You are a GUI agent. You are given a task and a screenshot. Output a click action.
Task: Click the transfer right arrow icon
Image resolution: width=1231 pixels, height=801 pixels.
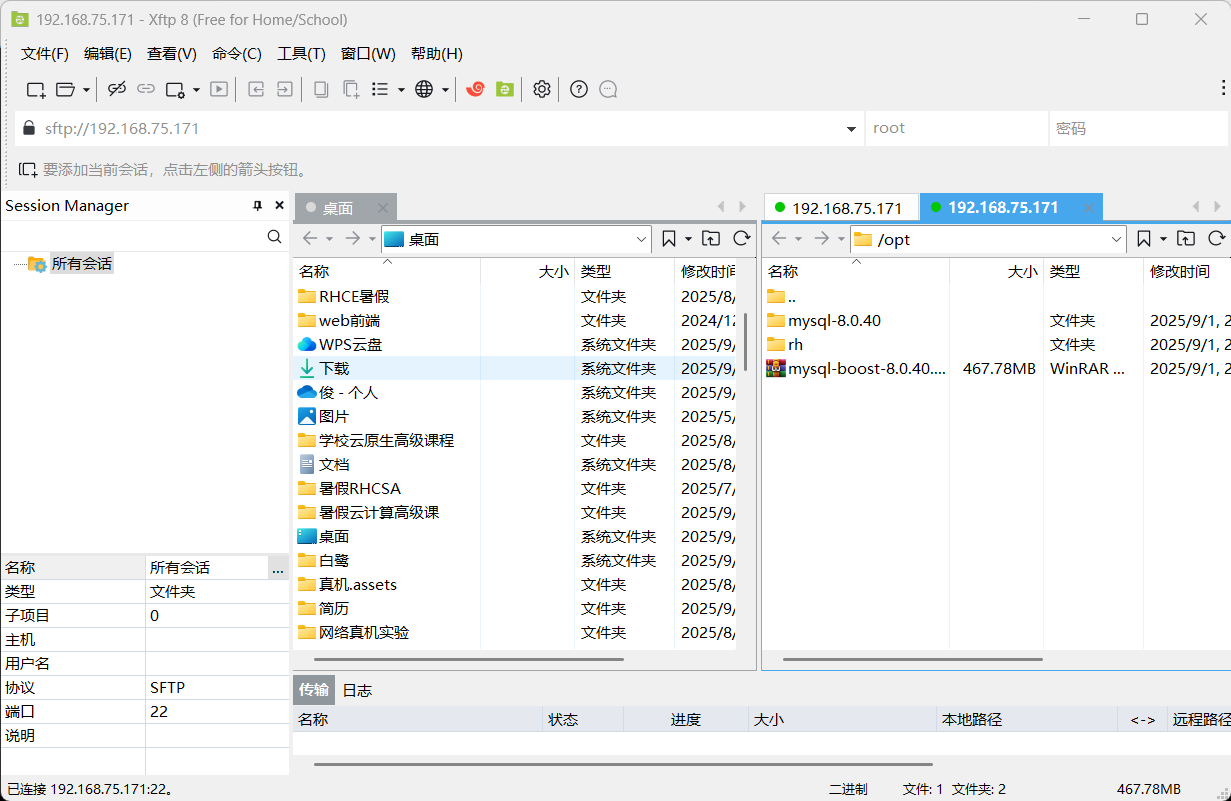click(x=285, y=89)
